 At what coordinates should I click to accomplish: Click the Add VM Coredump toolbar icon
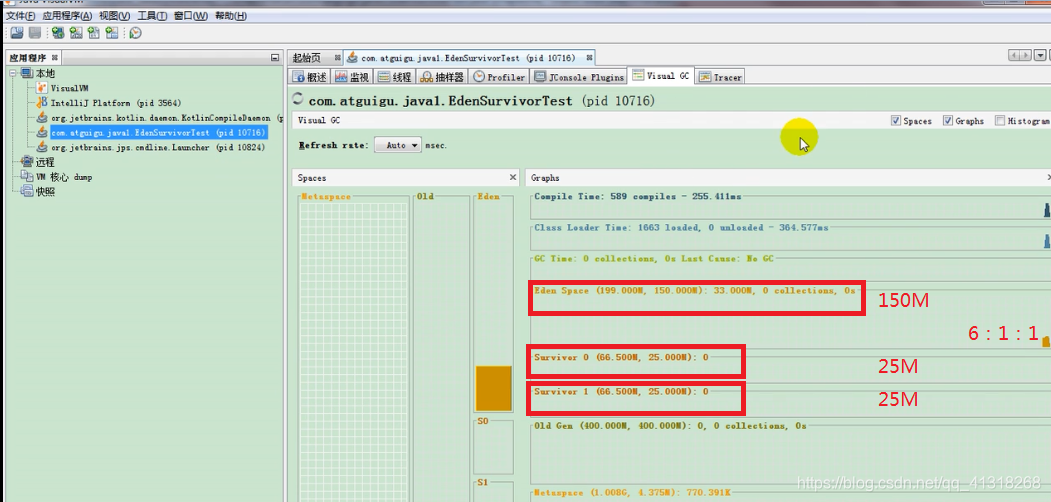(94, 32)
